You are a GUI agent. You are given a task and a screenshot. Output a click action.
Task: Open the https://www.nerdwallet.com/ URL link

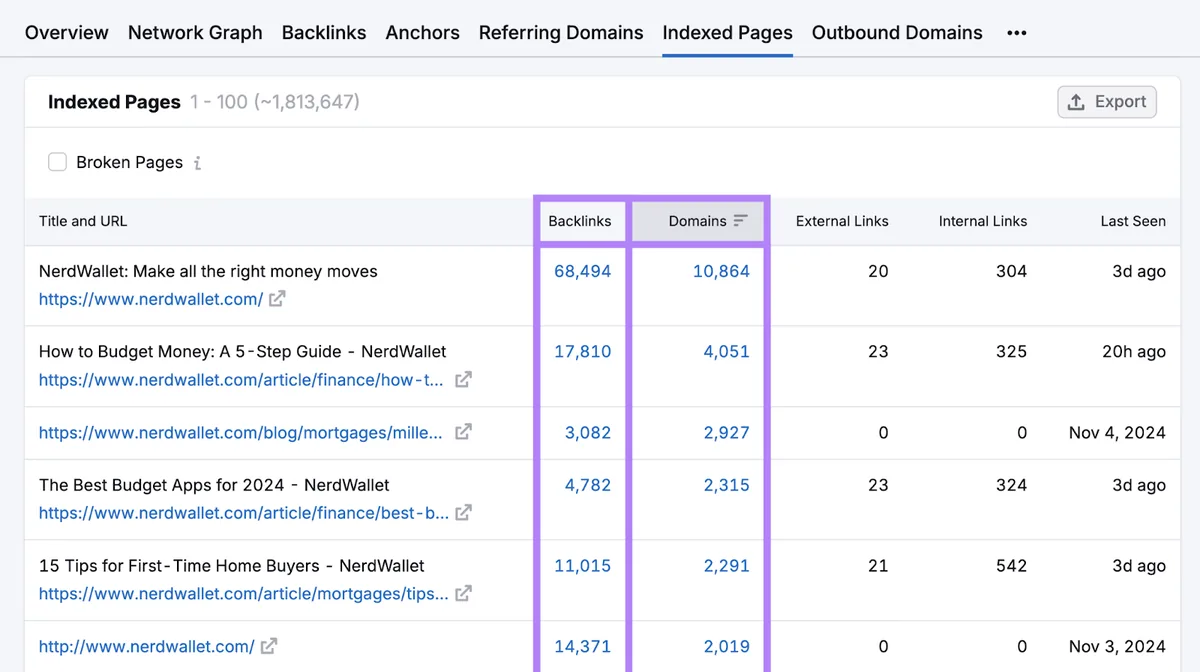coord(151,299)
